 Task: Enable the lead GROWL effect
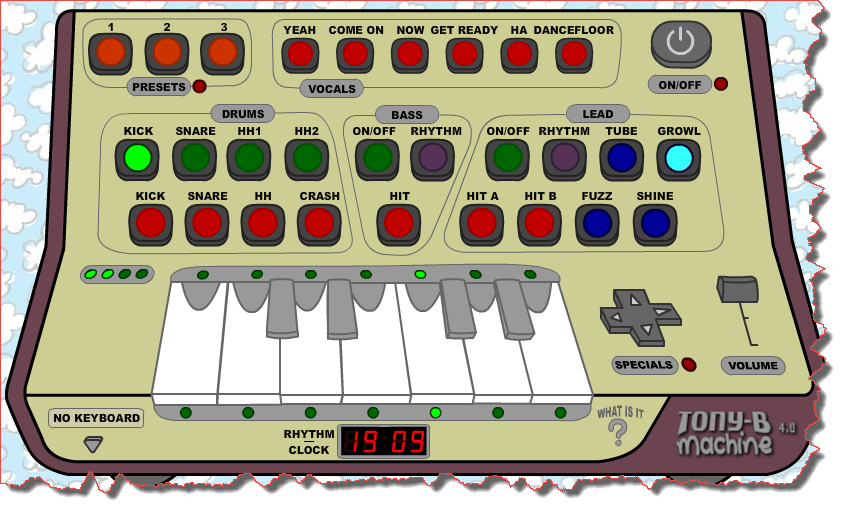click(679, 157)
